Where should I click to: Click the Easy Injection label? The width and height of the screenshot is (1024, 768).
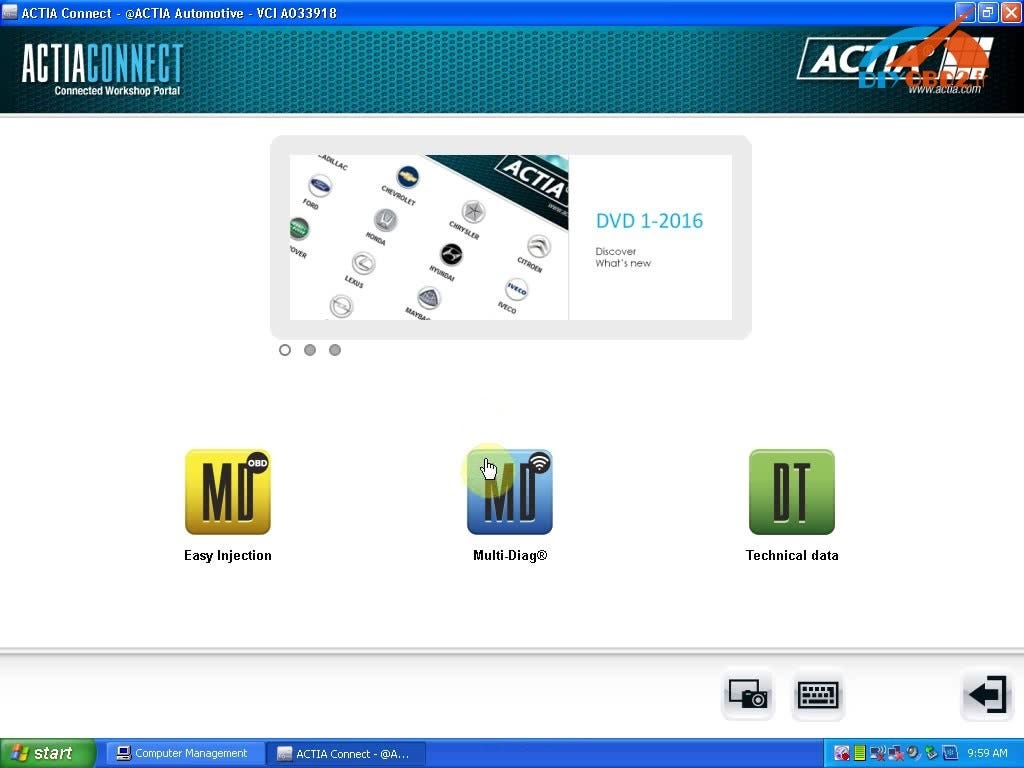click(x=228, y=556)
